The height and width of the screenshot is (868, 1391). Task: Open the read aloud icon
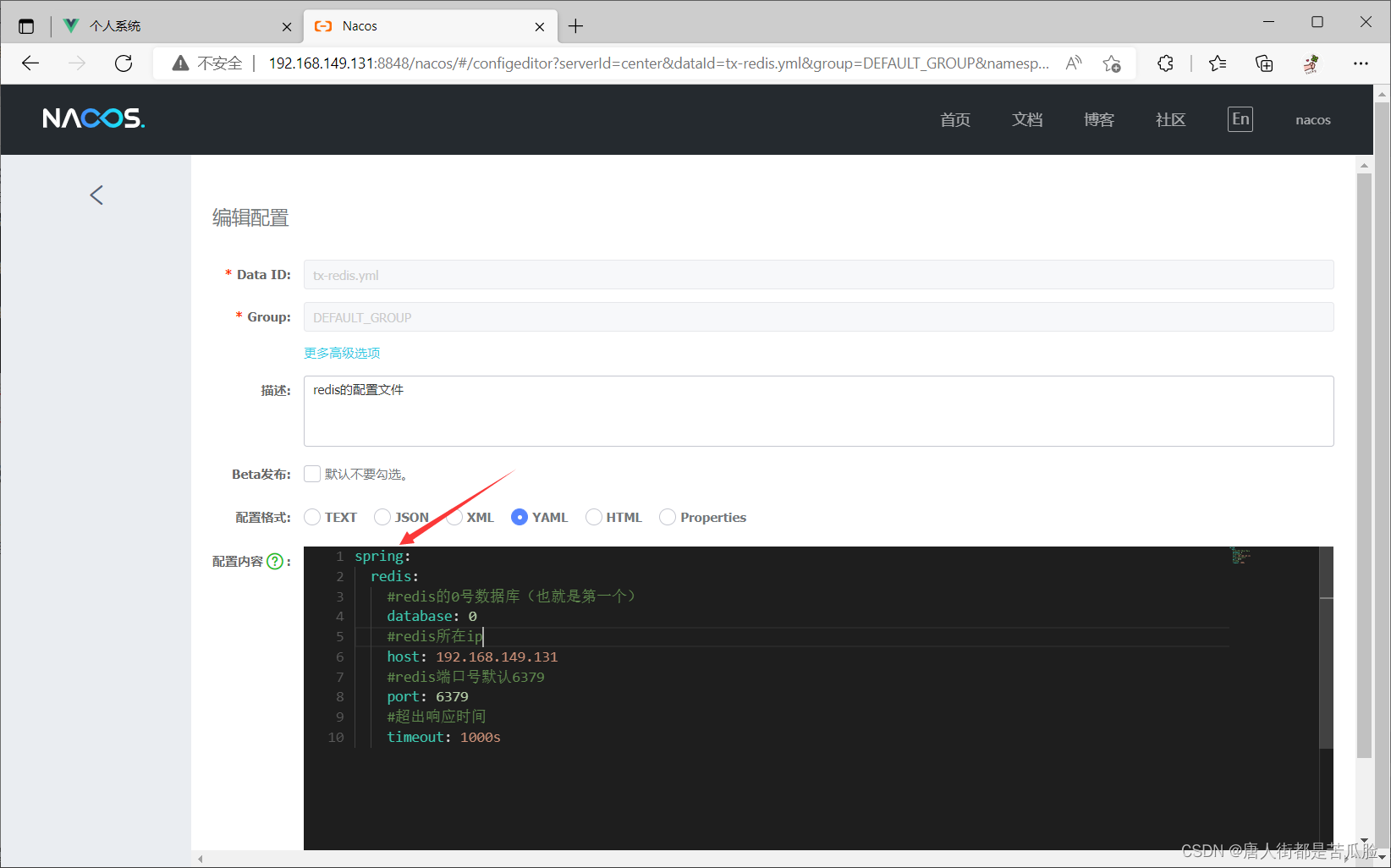[1074, 63]
